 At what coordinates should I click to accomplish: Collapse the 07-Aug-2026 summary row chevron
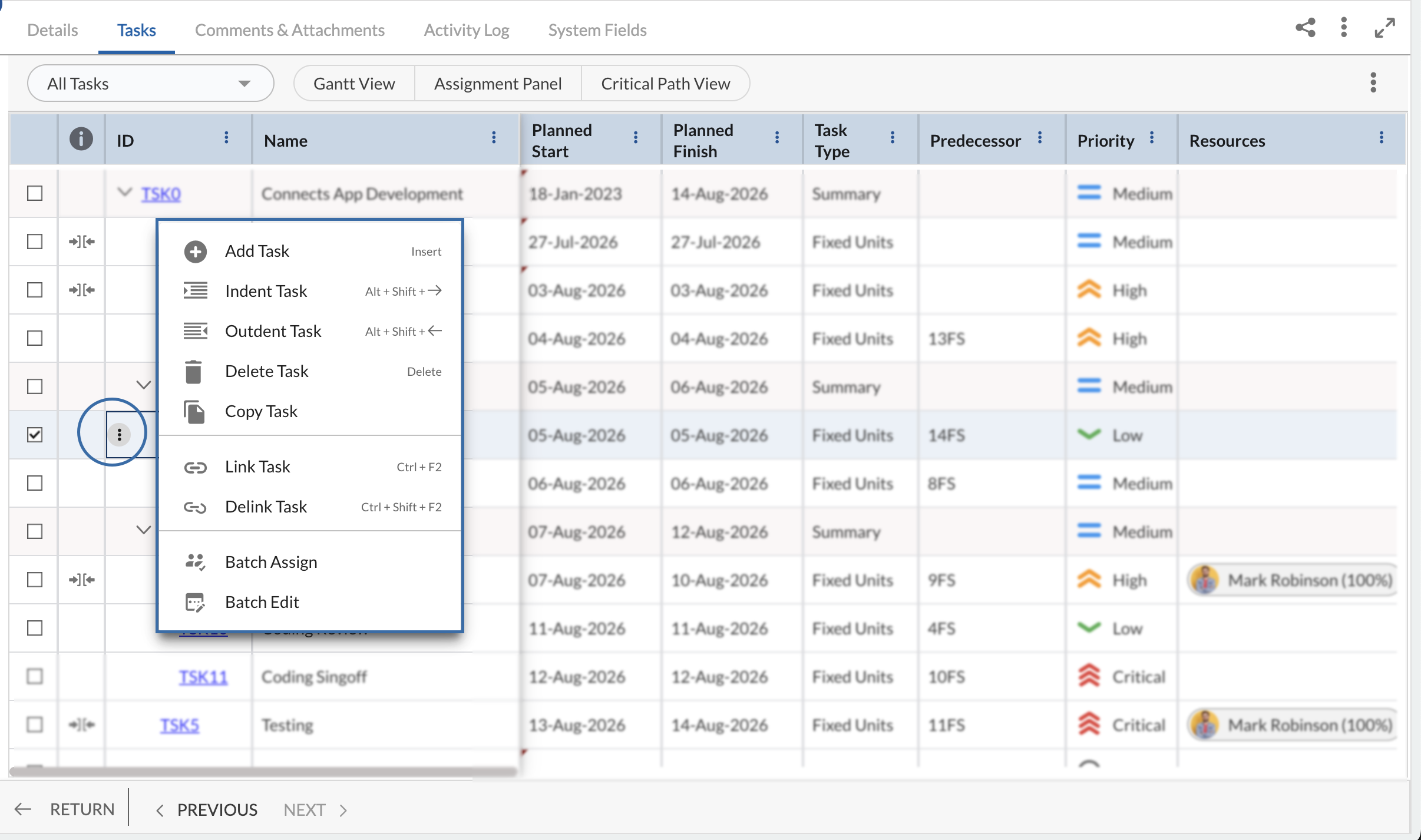[144, 530]
